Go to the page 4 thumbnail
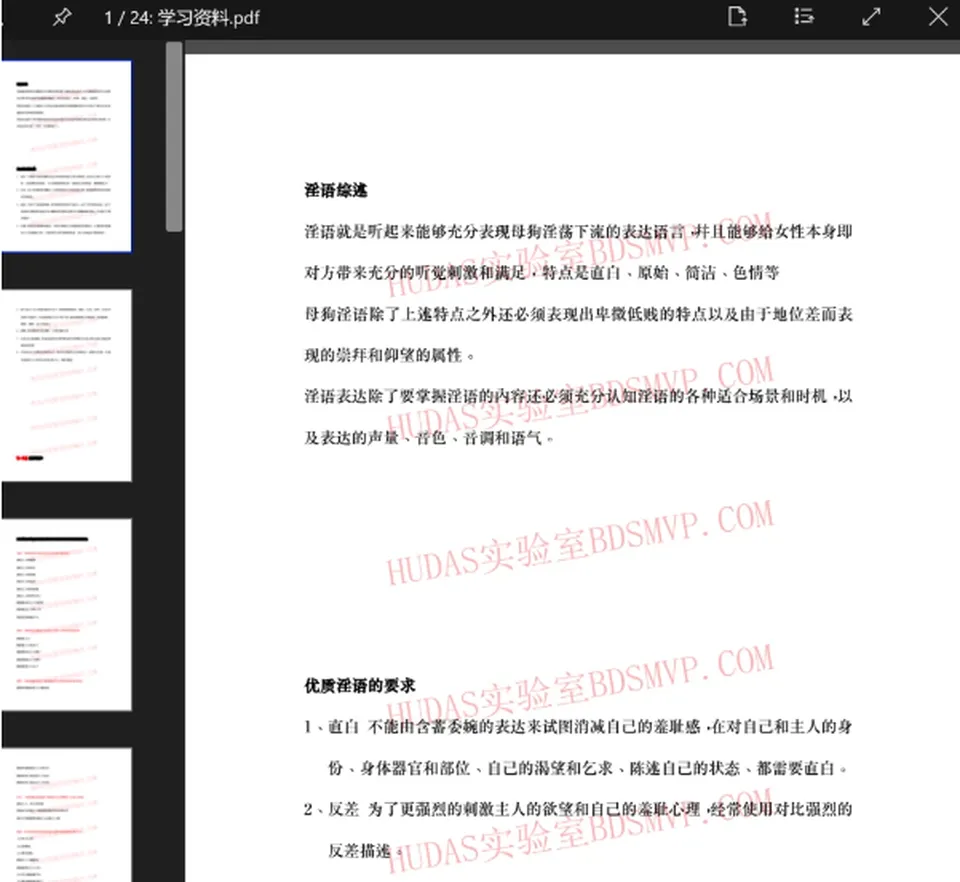 pyautogui.click(x=66, y=815)
